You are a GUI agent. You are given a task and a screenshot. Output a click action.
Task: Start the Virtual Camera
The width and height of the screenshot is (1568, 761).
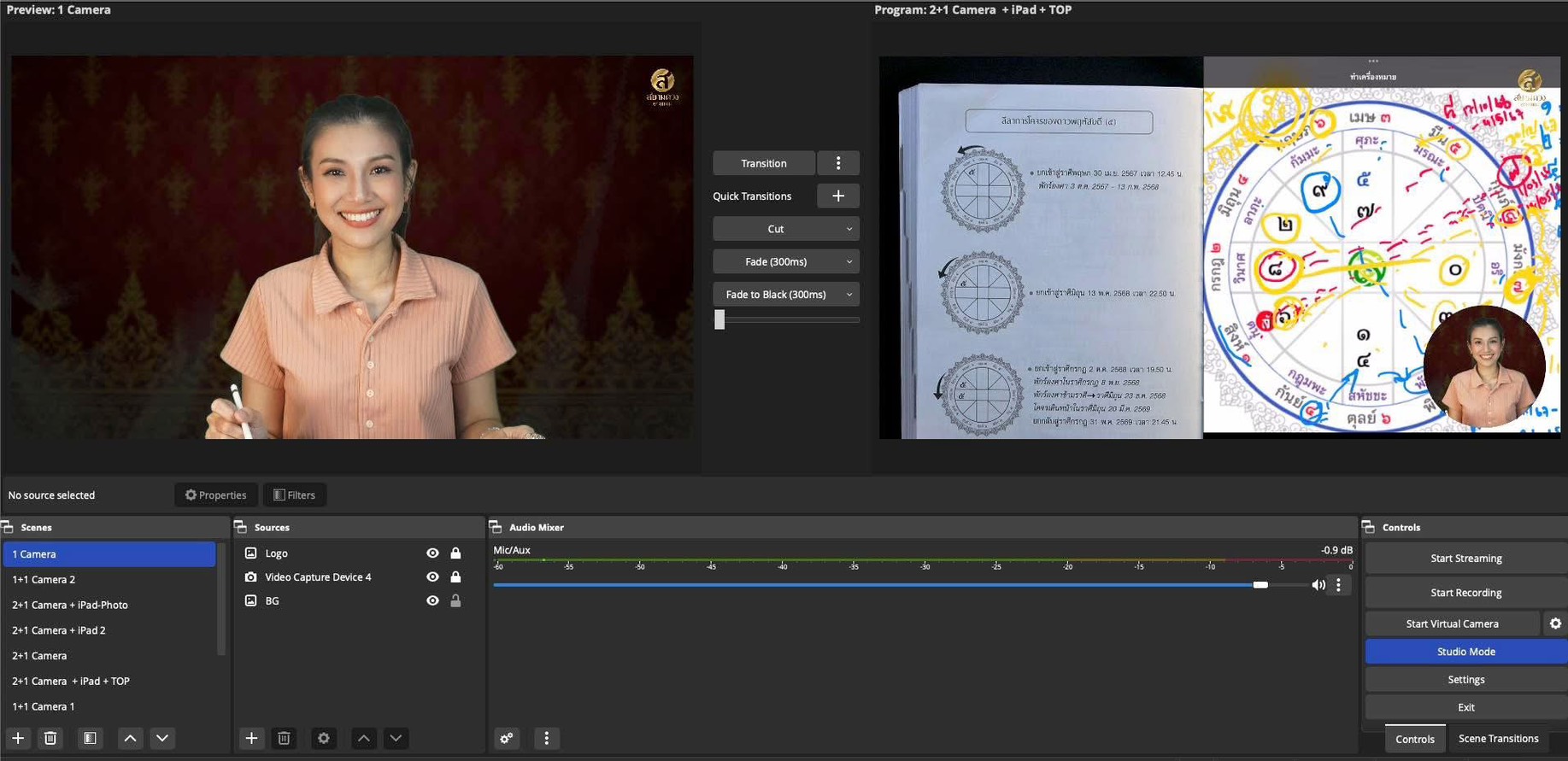(x=1453, y=623)
